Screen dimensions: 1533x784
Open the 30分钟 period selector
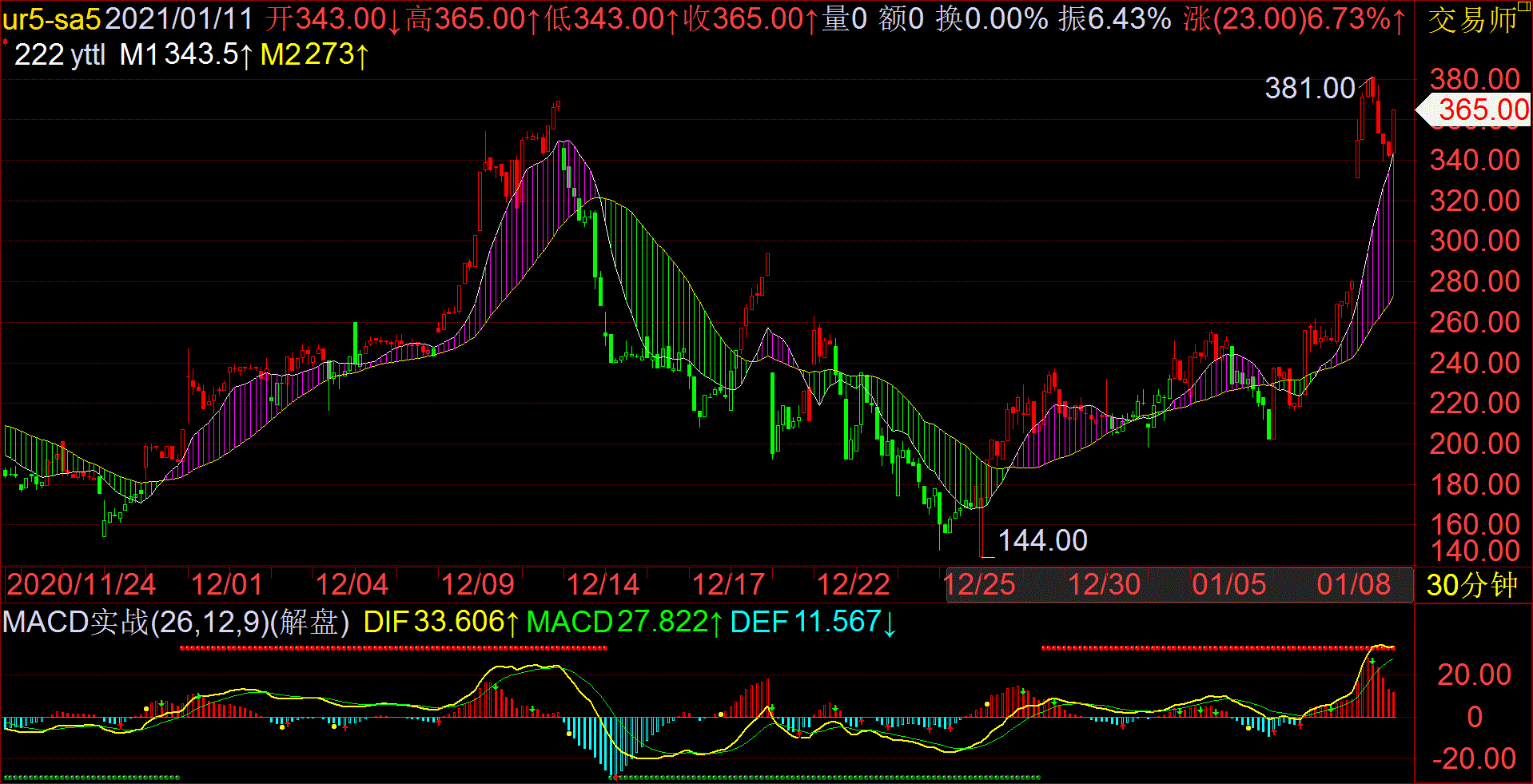tap(1471, 585)
